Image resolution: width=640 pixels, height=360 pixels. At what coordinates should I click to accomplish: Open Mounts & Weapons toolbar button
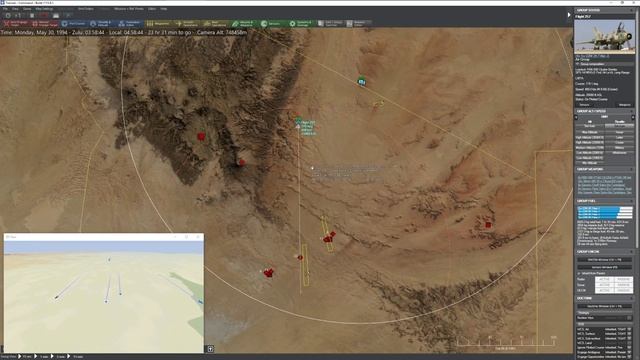click(244, 24)
